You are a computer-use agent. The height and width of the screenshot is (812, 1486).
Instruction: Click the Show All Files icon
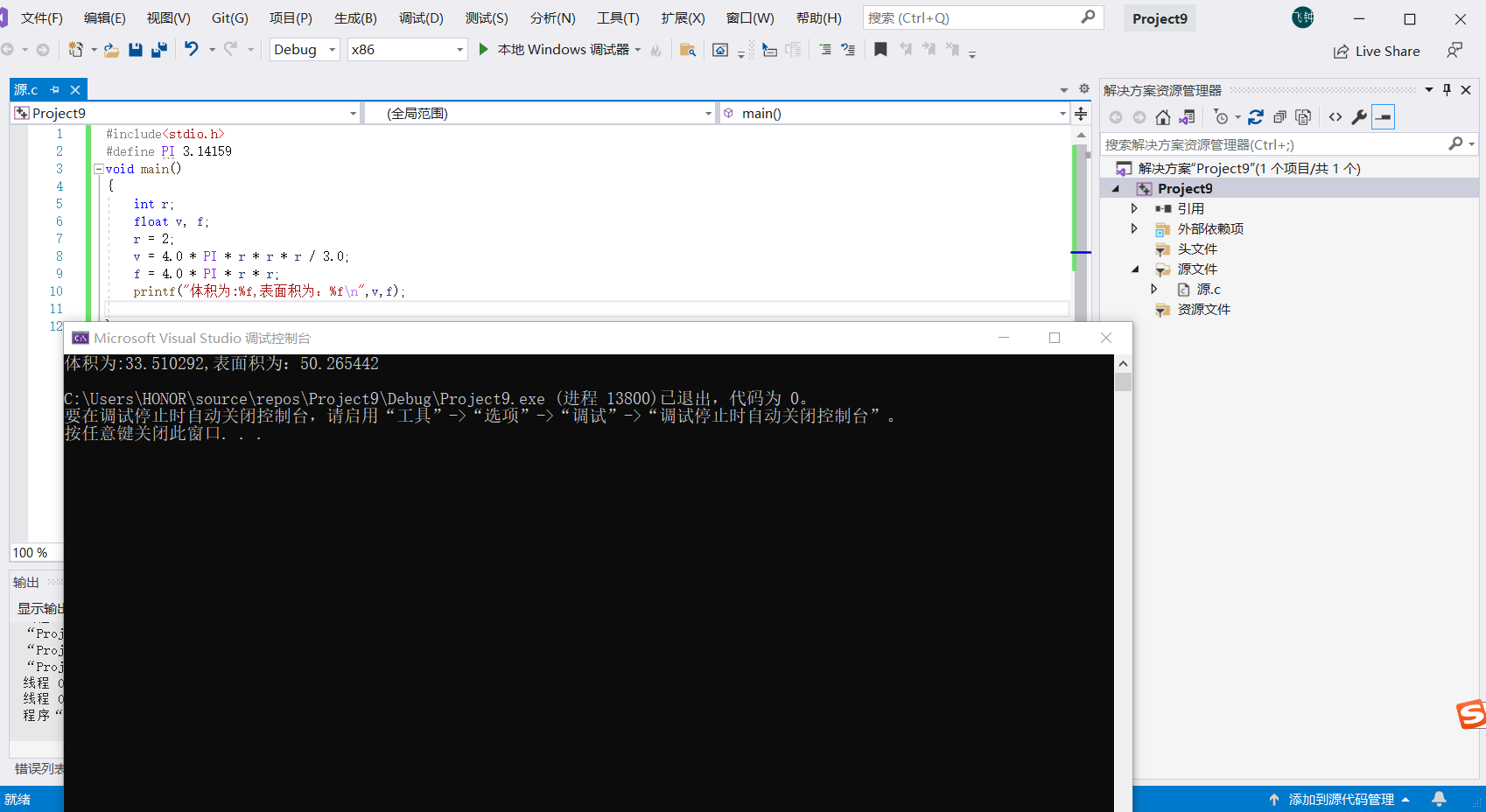tap(1303, 117)
